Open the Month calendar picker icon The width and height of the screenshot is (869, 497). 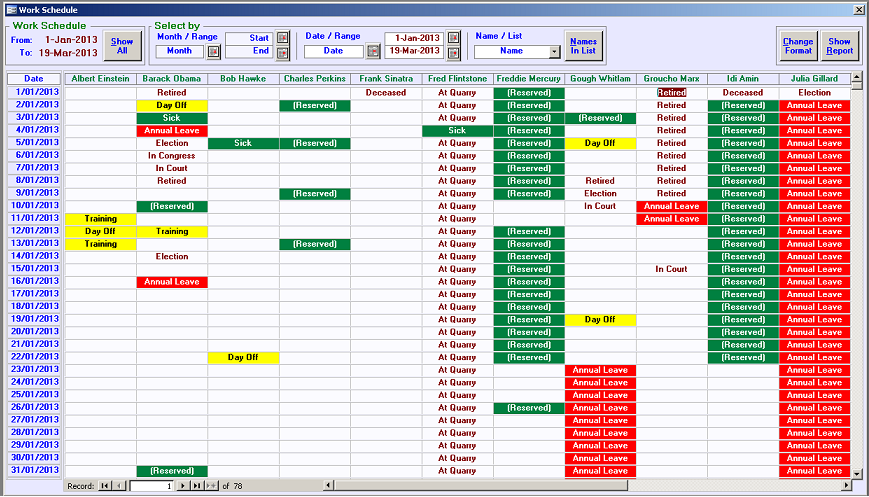[213, 52]
